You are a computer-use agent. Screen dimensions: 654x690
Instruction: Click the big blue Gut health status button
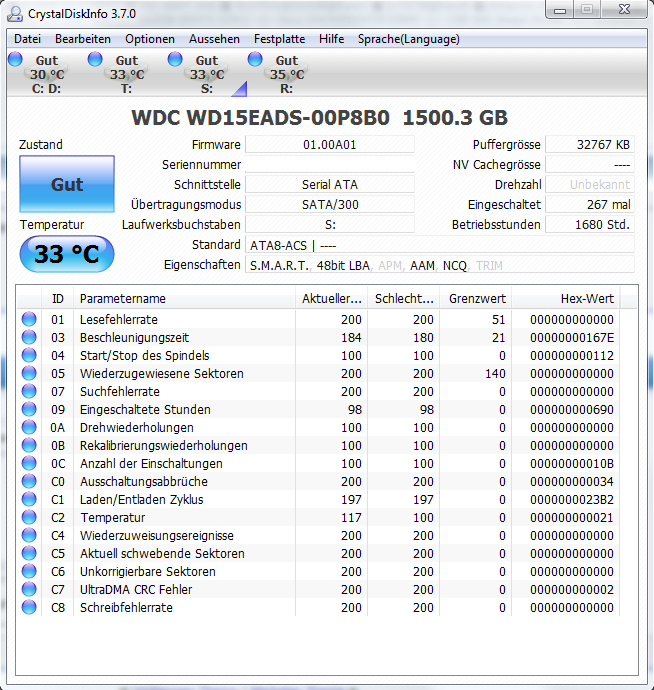point(67,184)
